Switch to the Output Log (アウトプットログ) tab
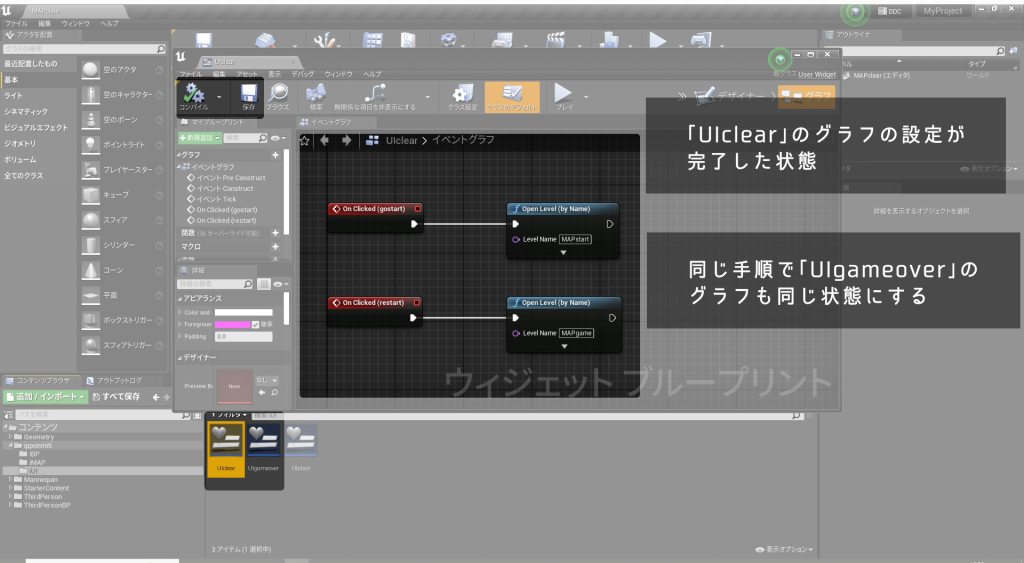 click(118, 380)
